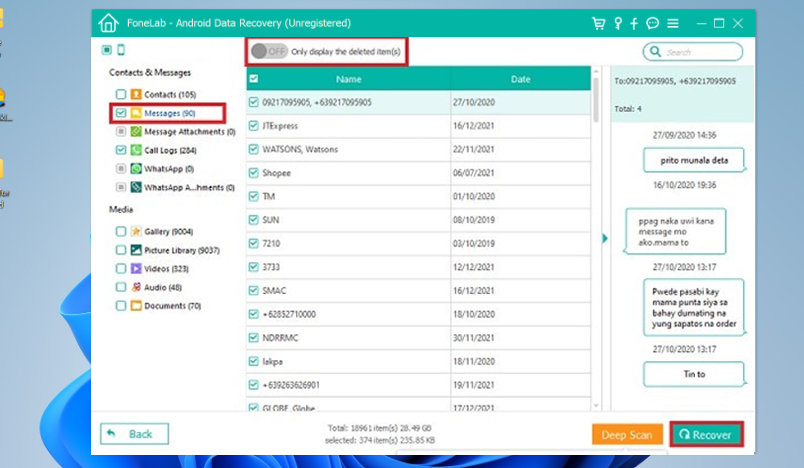Uncheck the NDRRMC row checkbox

click(253, 338)
